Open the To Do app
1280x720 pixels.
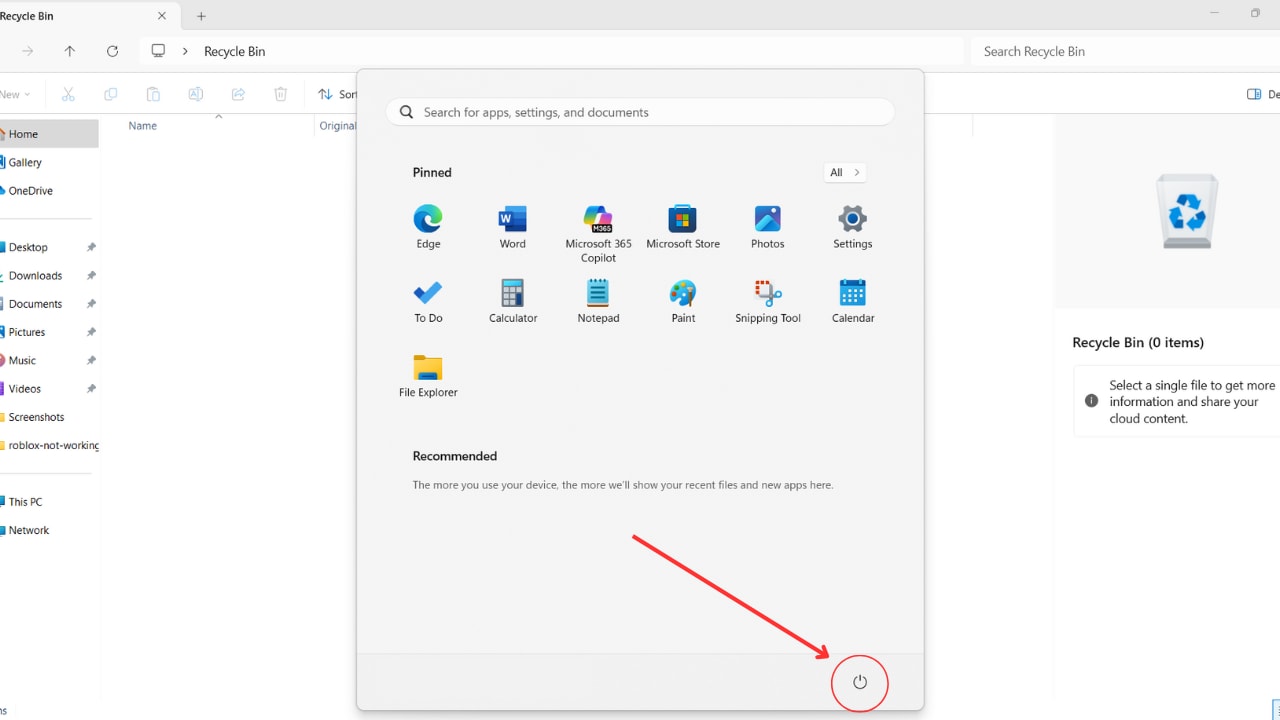pos(428,301)
